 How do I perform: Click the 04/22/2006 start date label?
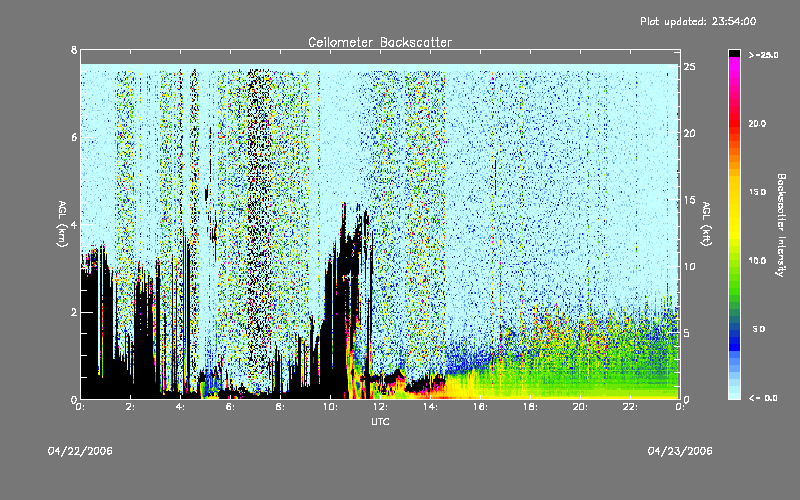[x=80, y=451]
